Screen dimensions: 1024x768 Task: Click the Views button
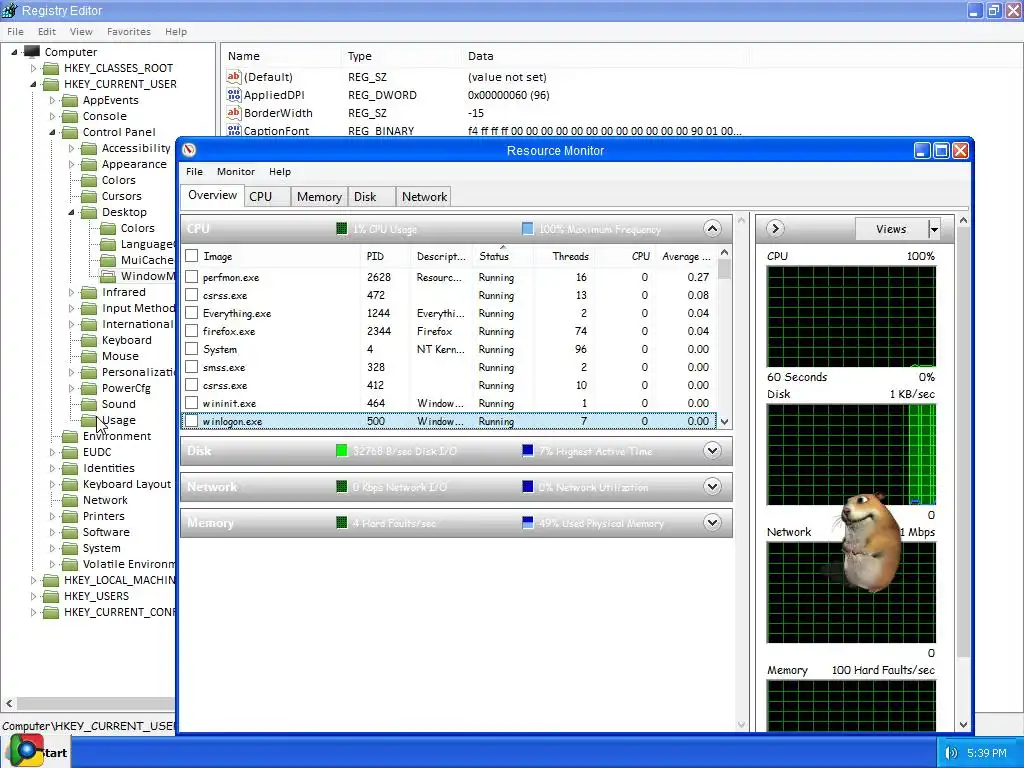pos(891,229)
